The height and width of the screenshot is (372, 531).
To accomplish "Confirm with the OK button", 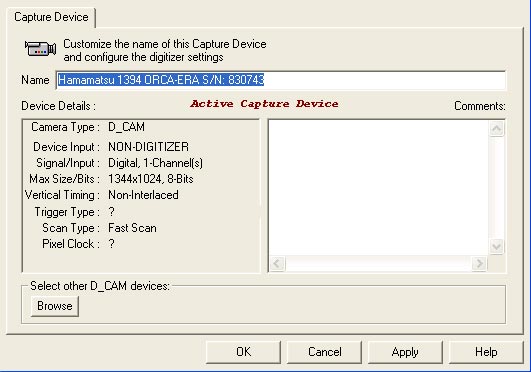I will tap(243, 352).
